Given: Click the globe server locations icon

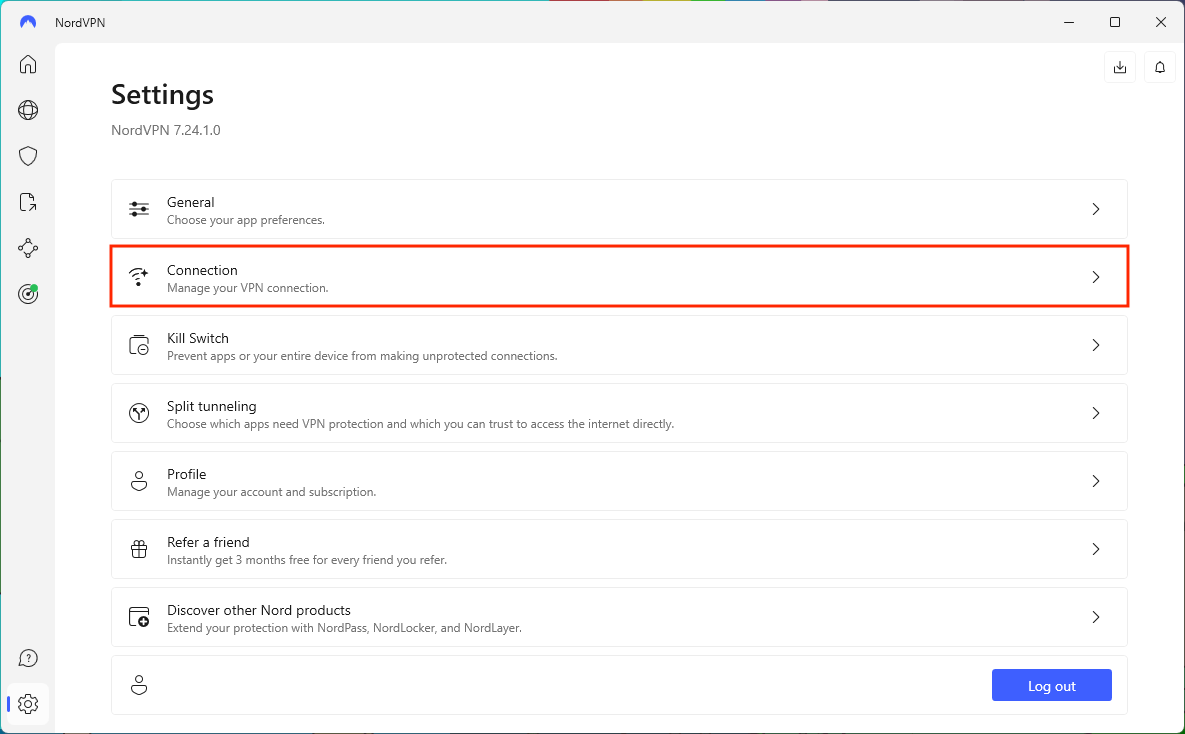Looking at the screenshot, I should (x=28, y=110).
